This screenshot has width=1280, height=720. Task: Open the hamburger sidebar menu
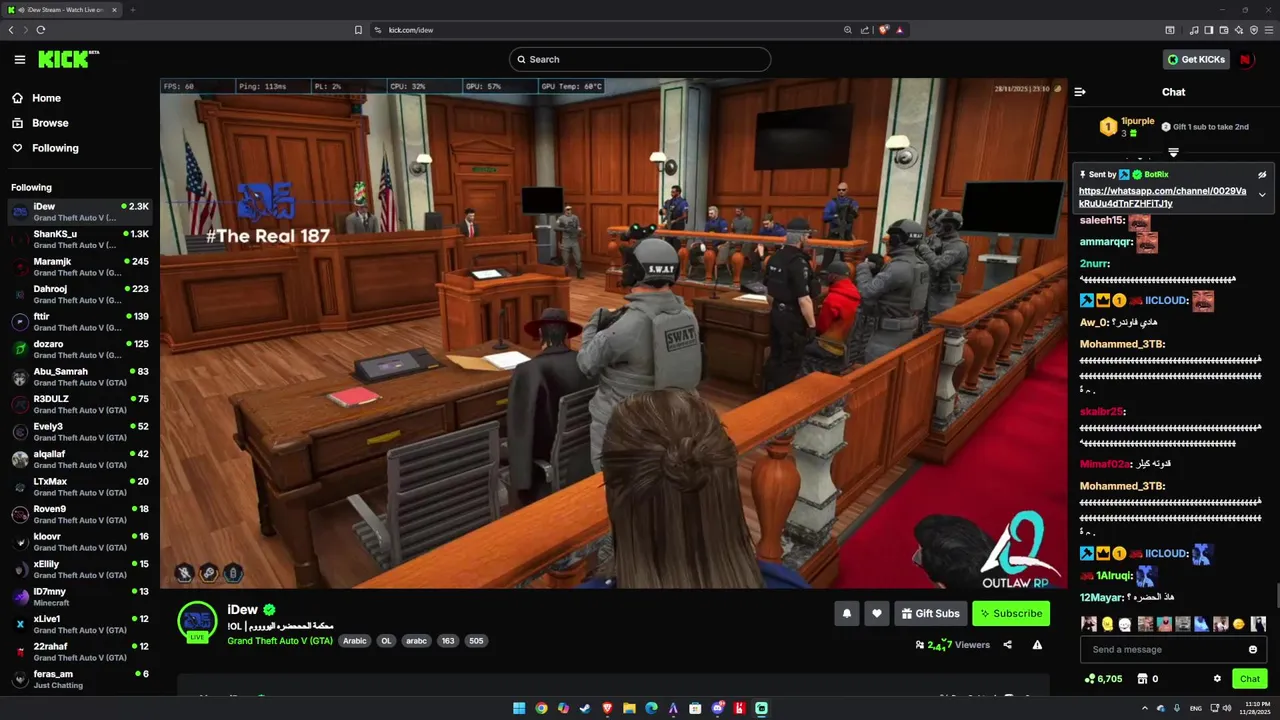(x=20, y=59)
